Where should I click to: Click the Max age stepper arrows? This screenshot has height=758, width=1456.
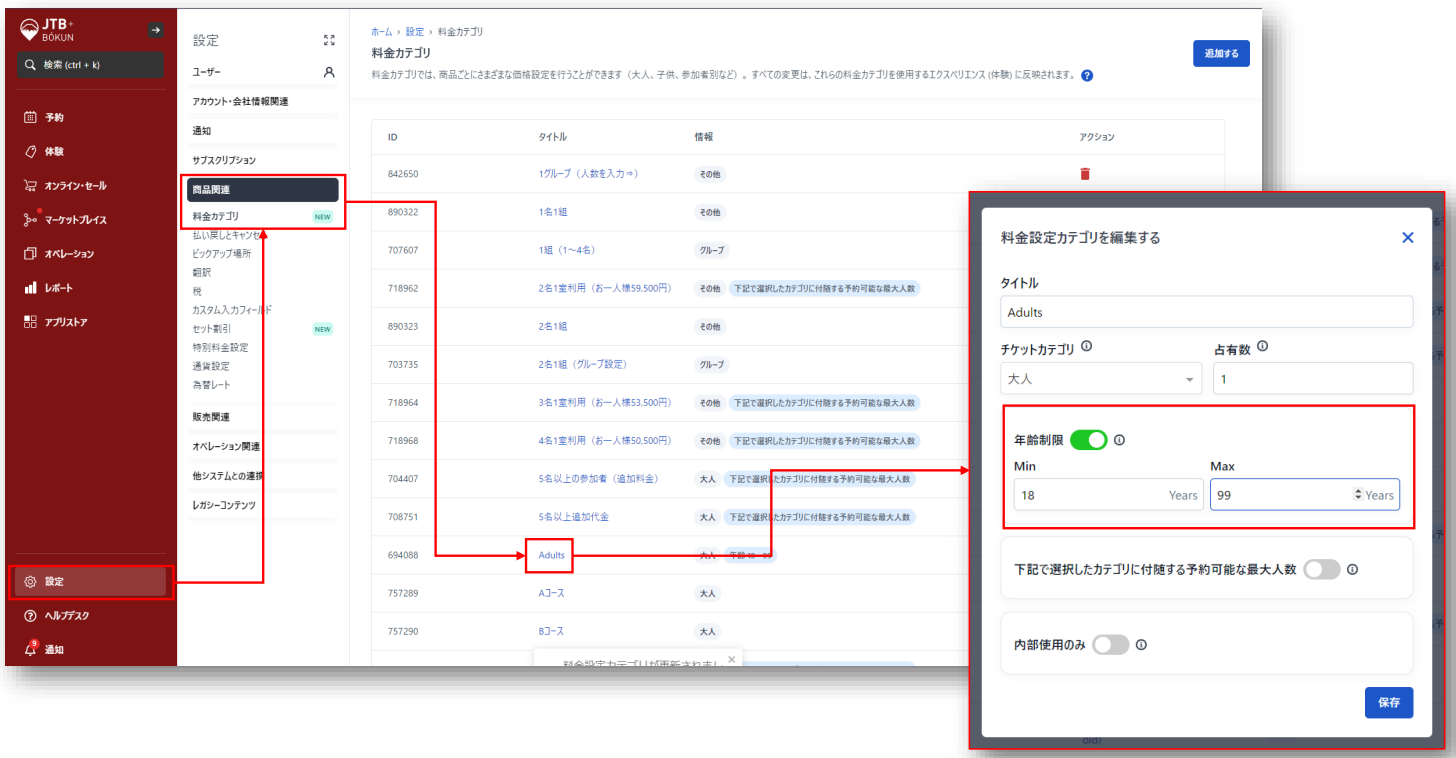tap(1357, 495)
